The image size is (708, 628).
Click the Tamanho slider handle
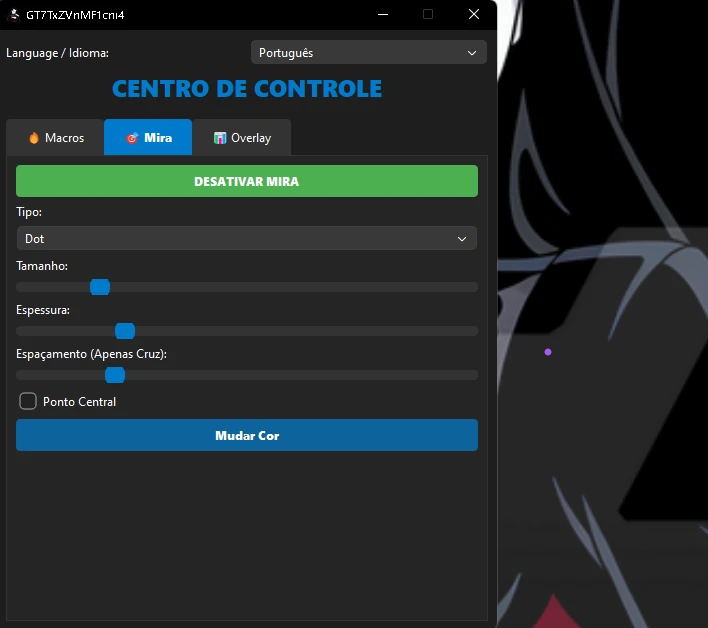[x=100, y=287]
